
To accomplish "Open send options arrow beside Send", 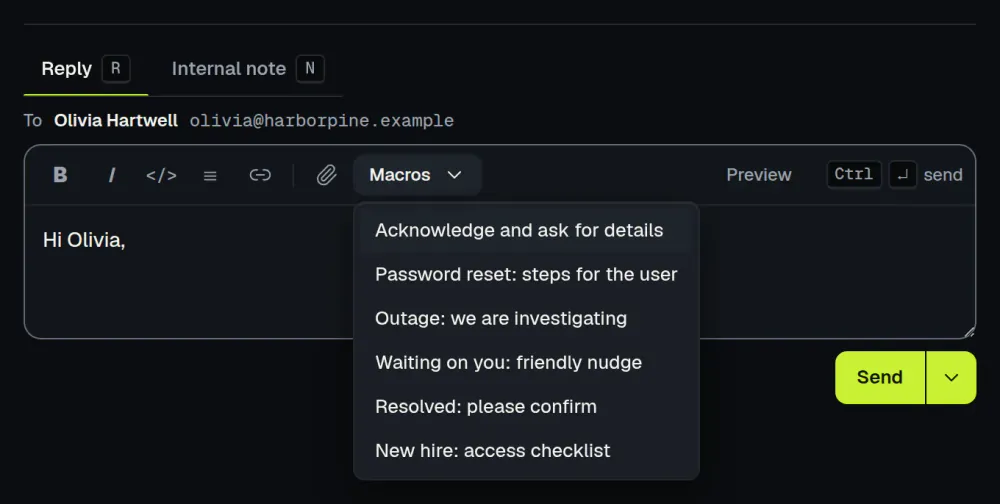I will pyautogui.click(x=951, y=377).
